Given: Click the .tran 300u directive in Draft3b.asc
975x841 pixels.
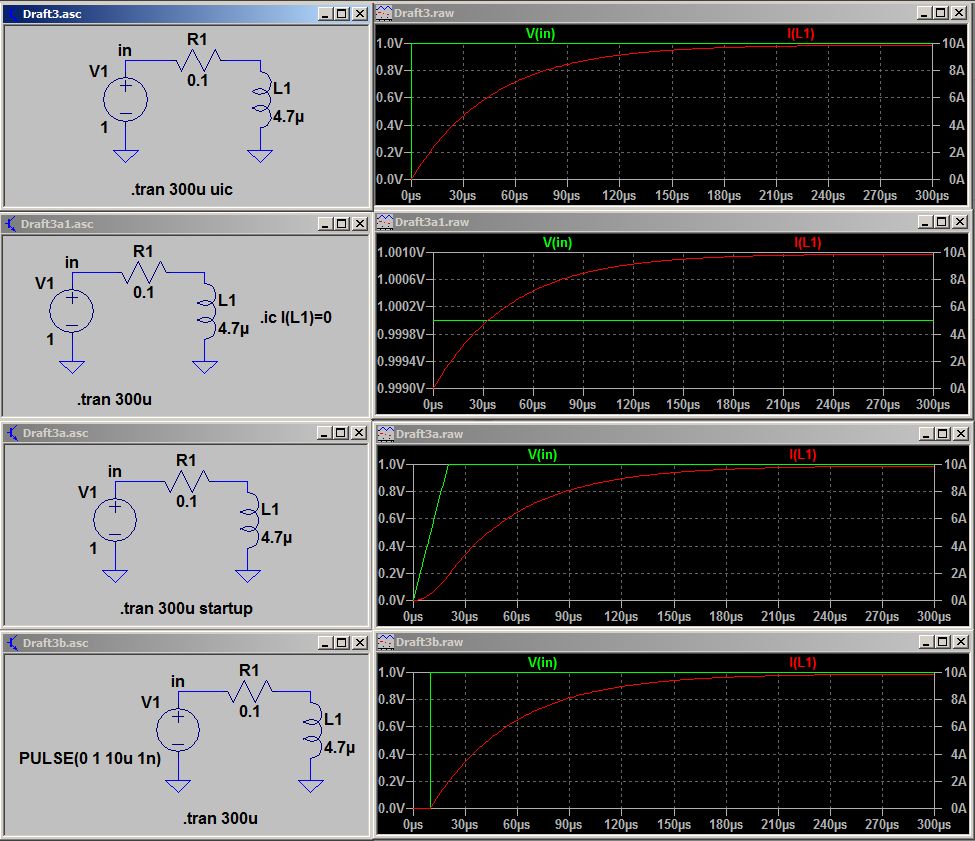Looking at the screenshot, I should pyautogui.click(x=220, y=818).
